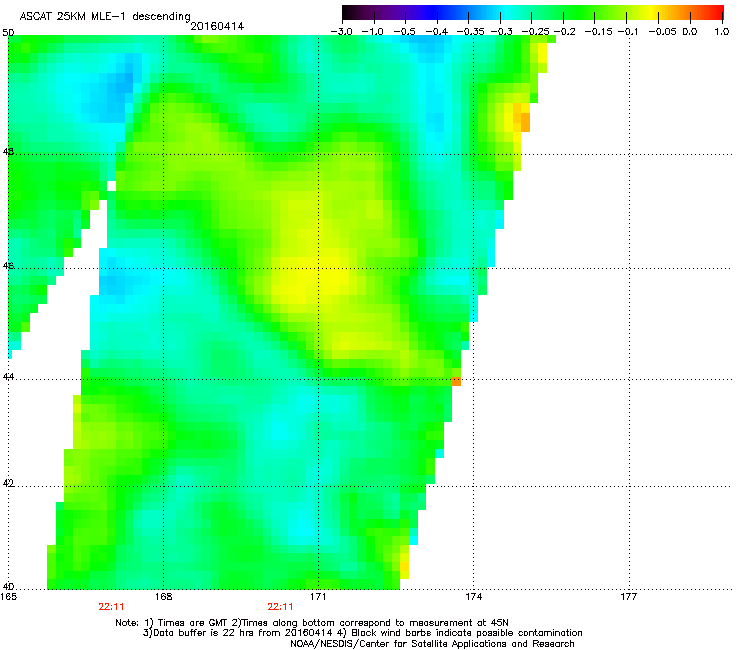The width and height of the screenshot is (740, 650).
Task: Click colorbar label -1.0
Action: click(x=373, y=32)
